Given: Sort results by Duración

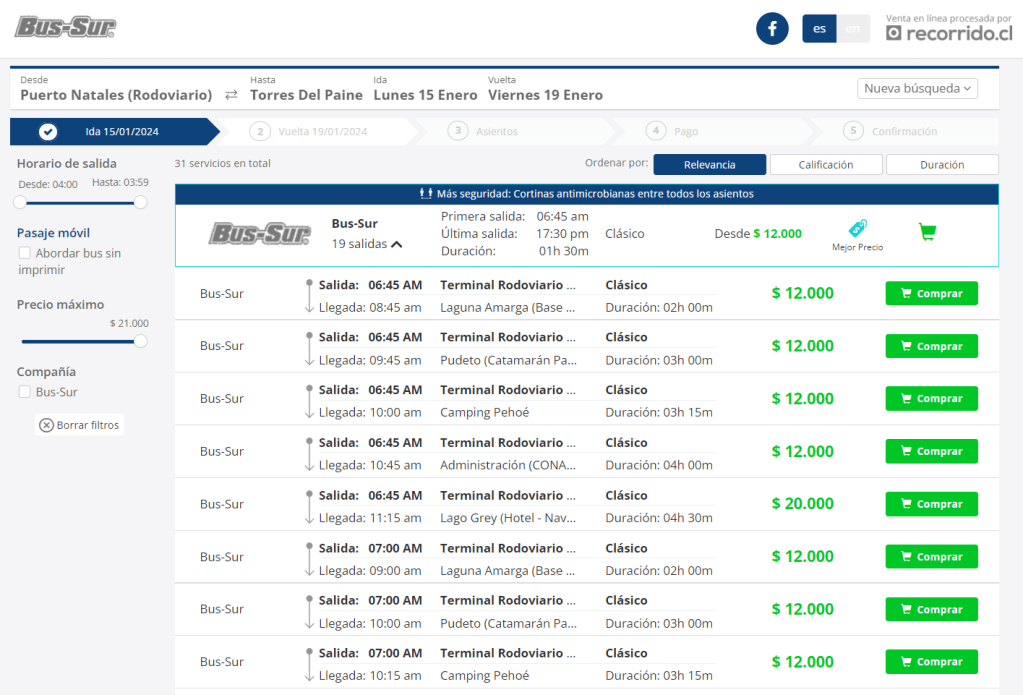Looking at the screenshot, I should pos(941,165).
